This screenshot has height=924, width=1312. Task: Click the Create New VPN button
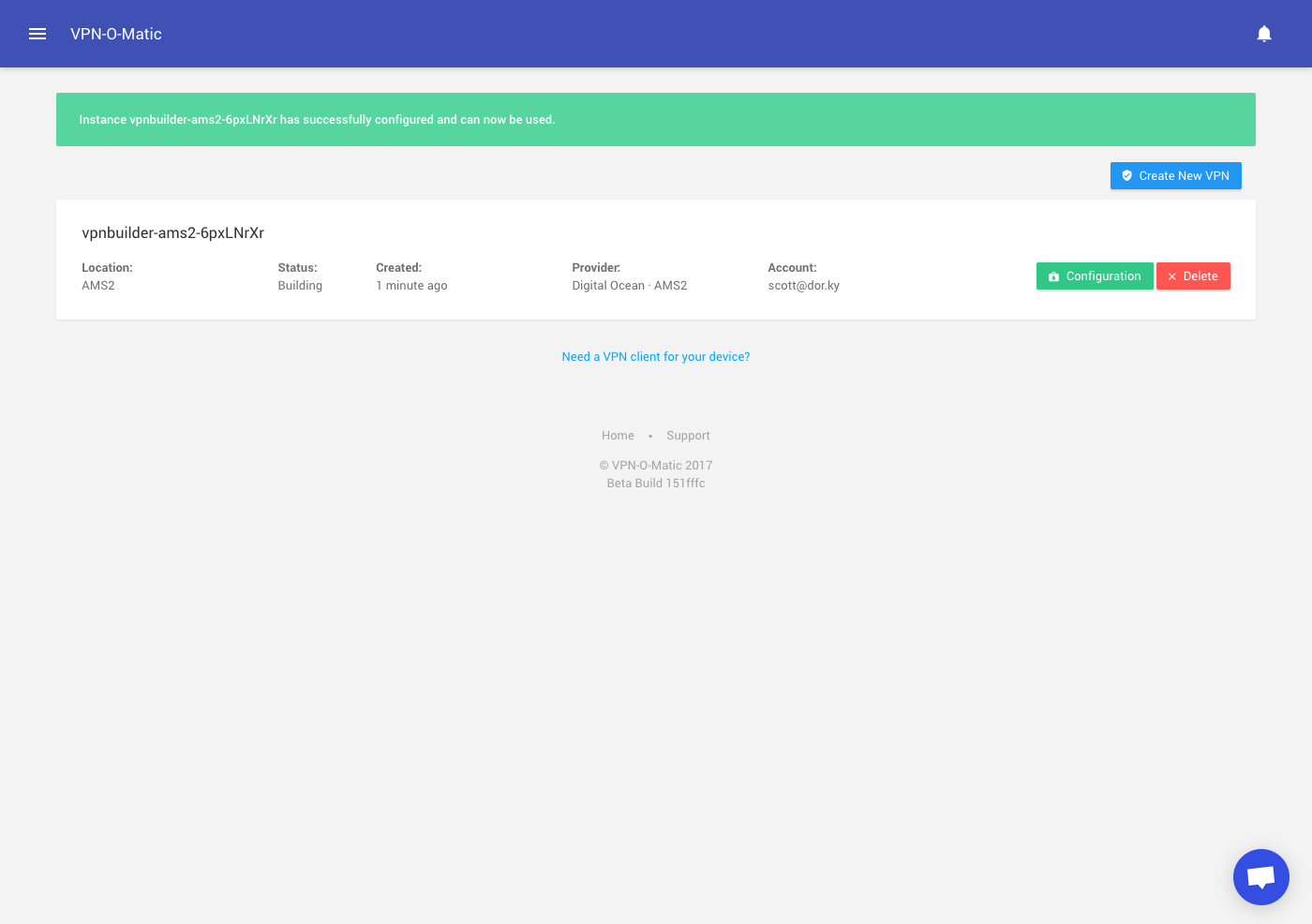click(x=1175, y=175)
